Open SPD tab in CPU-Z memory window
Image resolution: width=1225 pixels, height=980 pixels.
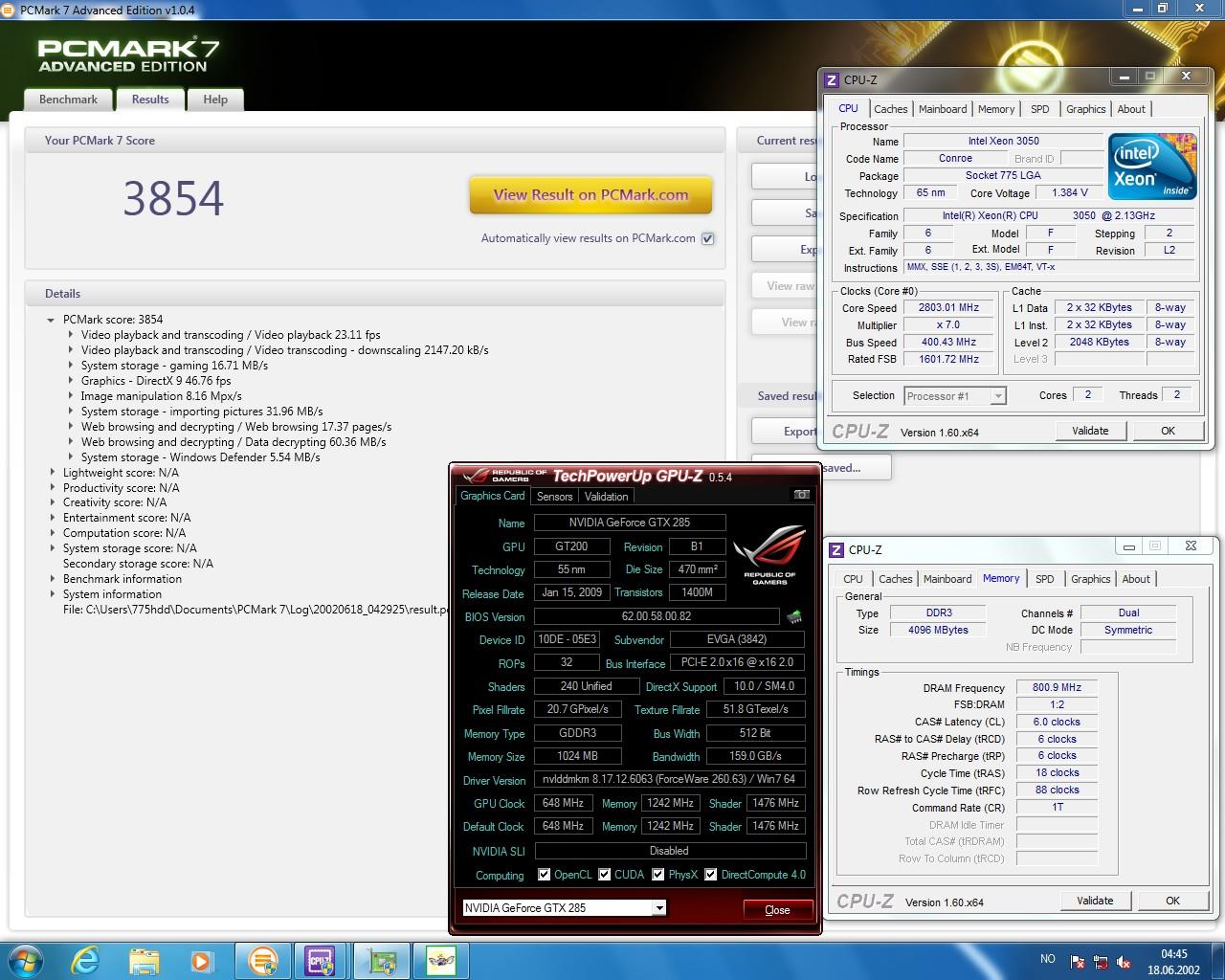1045,579
